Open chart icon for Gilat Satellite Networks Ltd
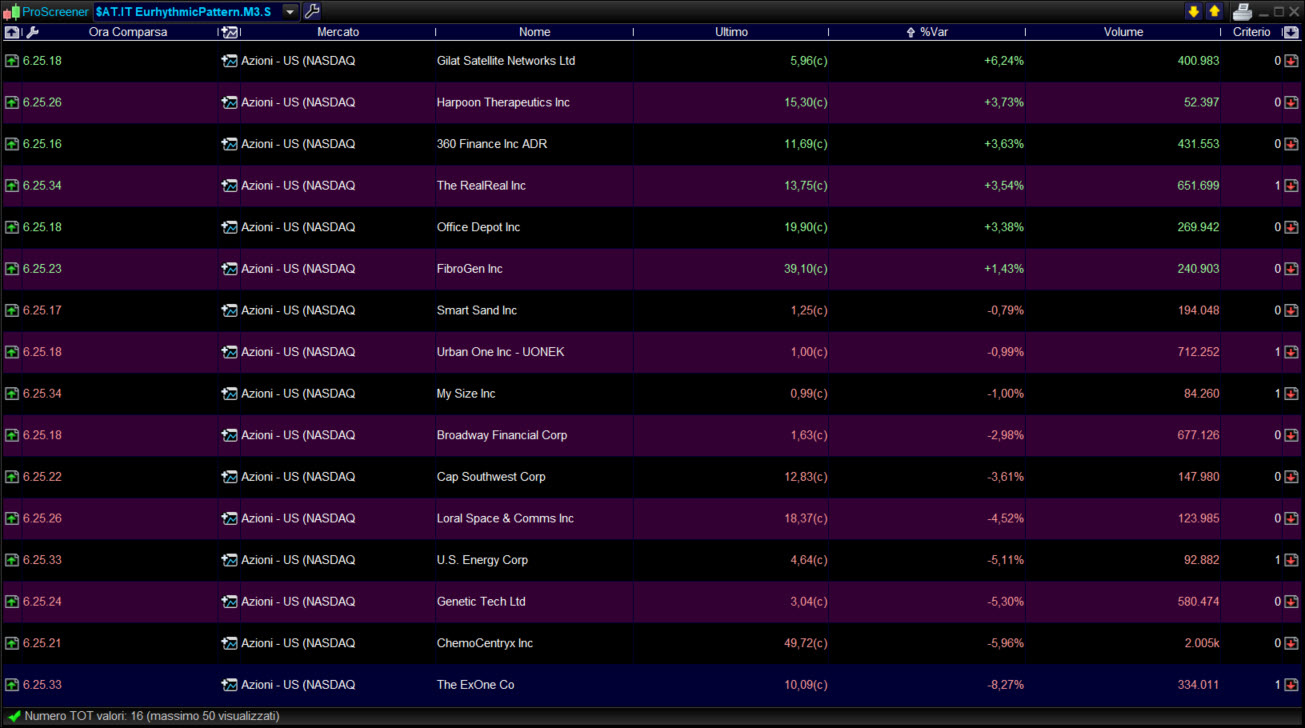Viewport: 1305px width, 728px height. (230, 61)
